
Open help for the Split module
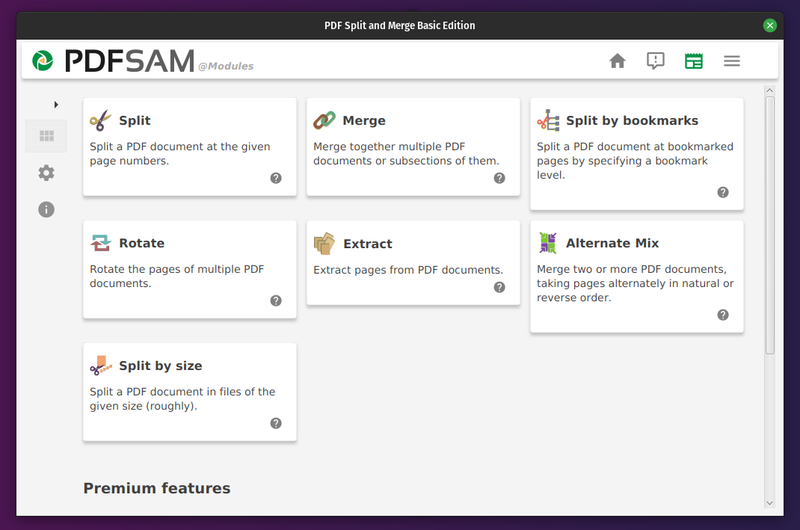(276, 178)
